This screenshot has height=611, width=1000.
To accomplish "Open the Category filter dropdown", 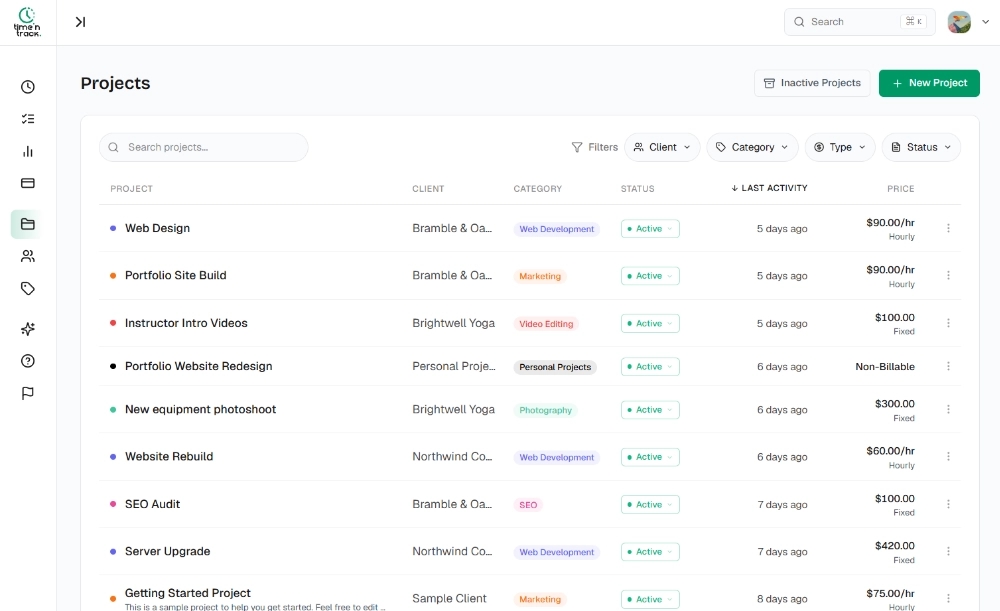I will 752,147.
